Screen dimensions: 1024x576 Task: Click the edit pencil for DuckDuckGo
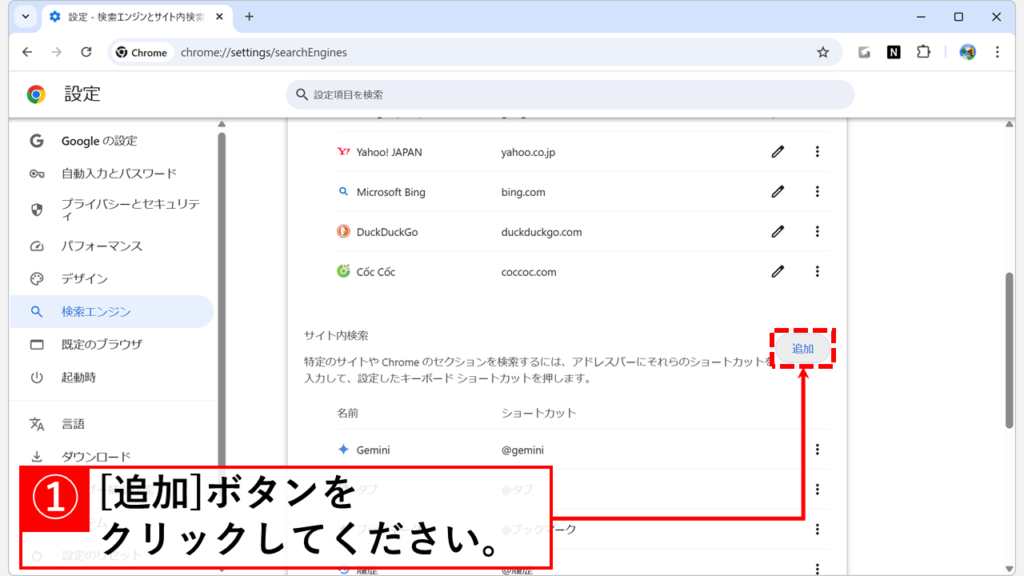coord(778,232)
